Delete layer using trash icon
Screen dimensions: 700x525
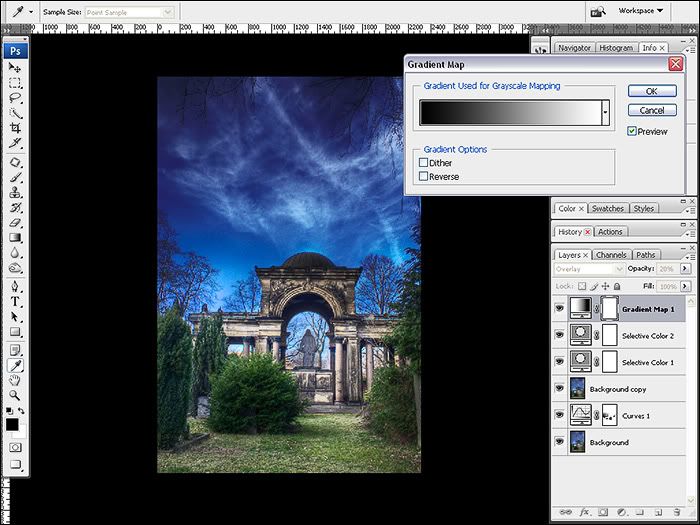pyautogui.click(x=677, y=512)
